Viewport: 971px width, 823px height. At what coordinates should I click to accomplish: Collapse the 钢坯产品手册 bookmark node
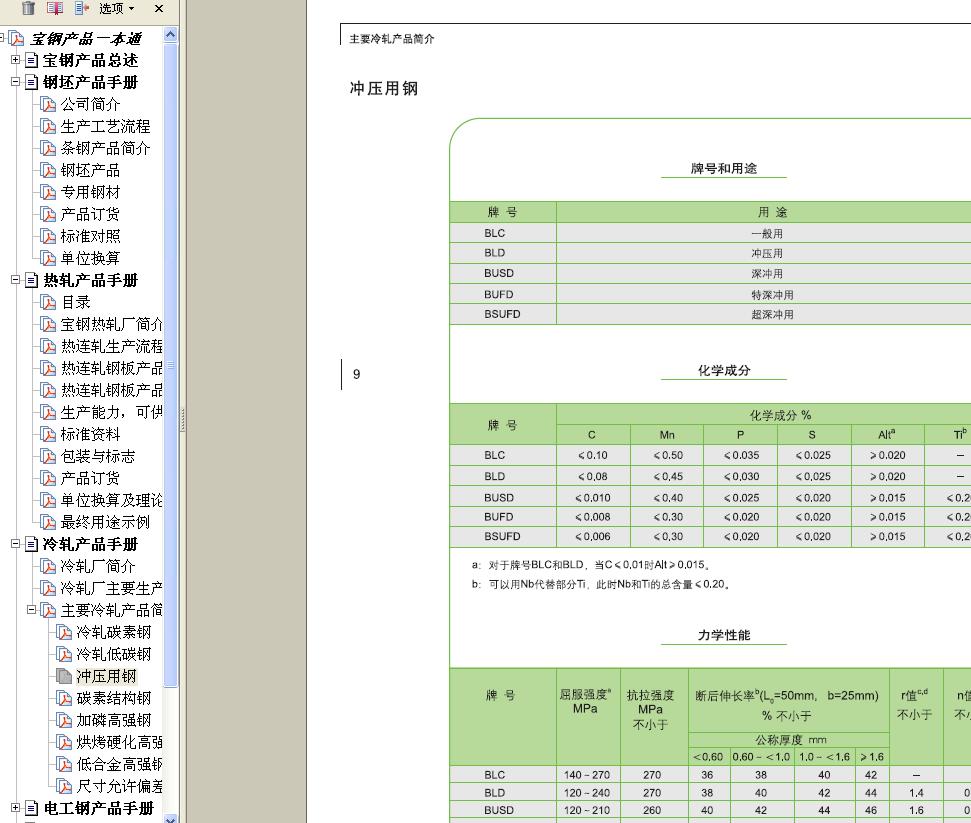pos(15,82)
